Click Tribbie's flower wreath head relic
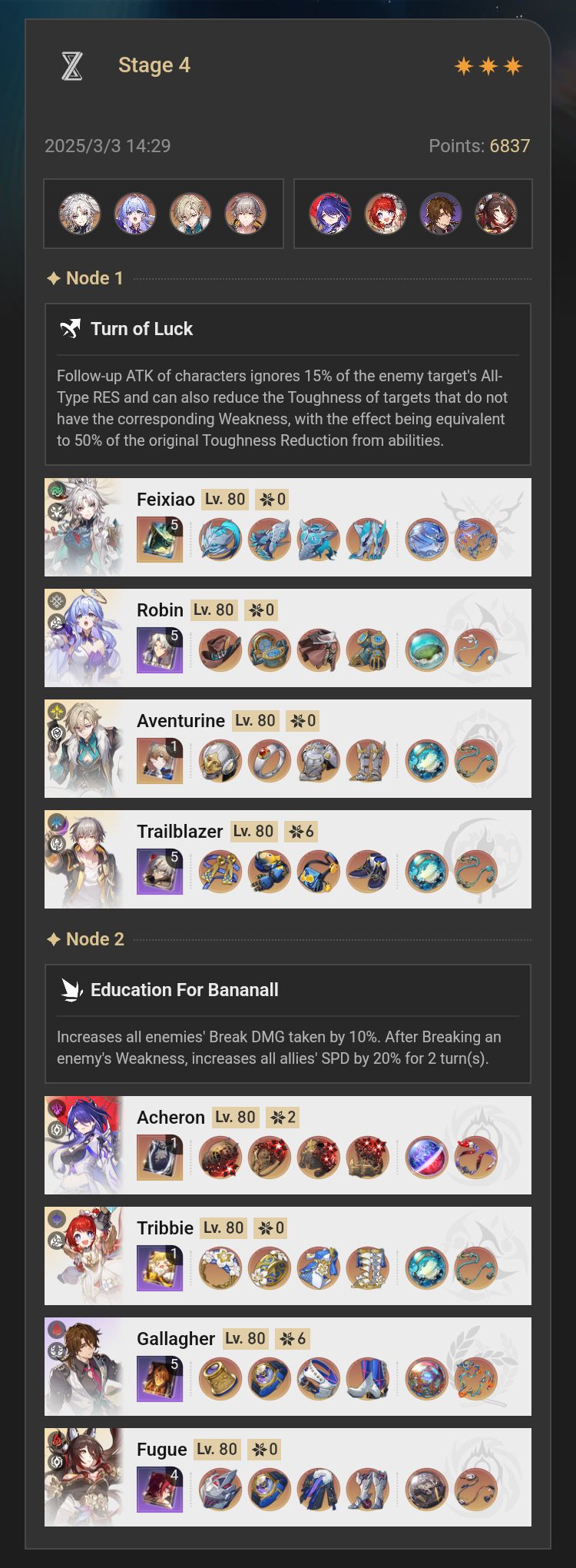Image resolution: width=576 pixels, height=1568 pixels. pyautogui.click(x=220, y=1268)
